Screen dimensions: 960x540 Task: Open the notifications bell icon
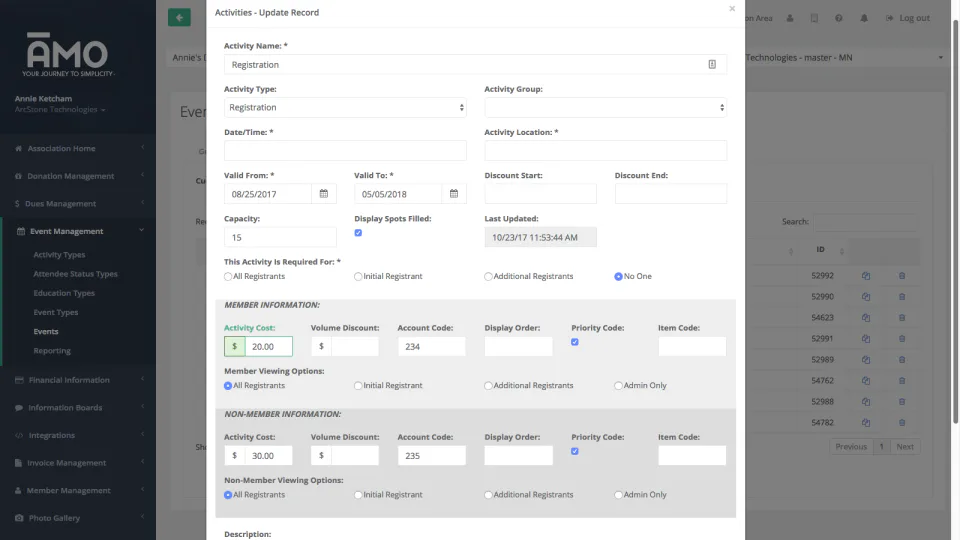point(864,18)
